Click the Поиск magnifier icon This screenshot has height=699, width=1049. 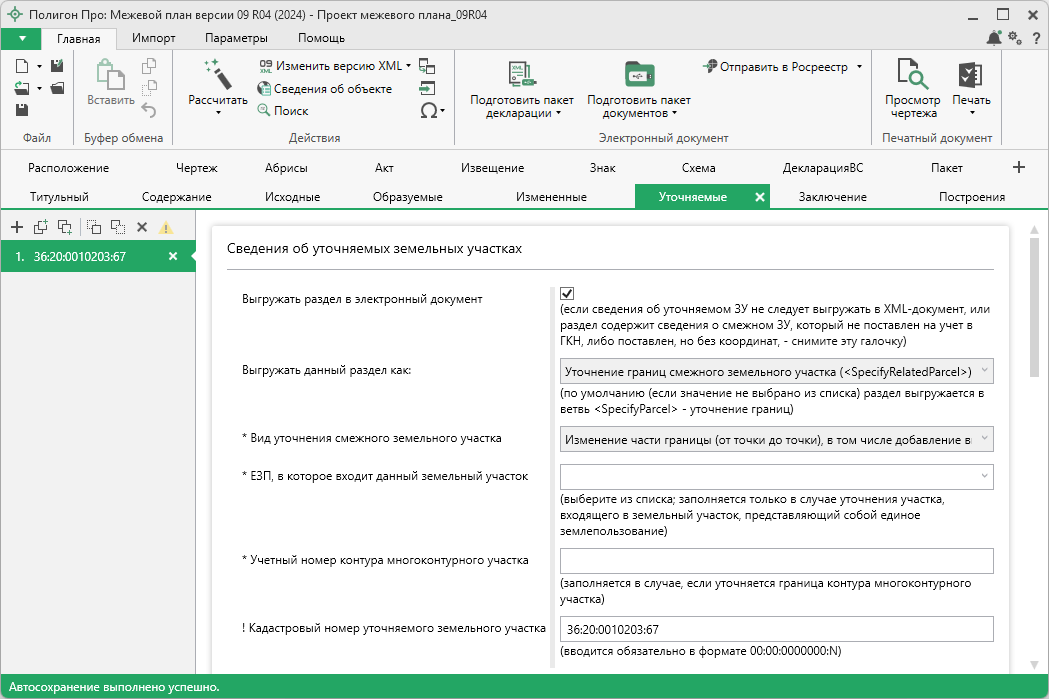(265, 111)
